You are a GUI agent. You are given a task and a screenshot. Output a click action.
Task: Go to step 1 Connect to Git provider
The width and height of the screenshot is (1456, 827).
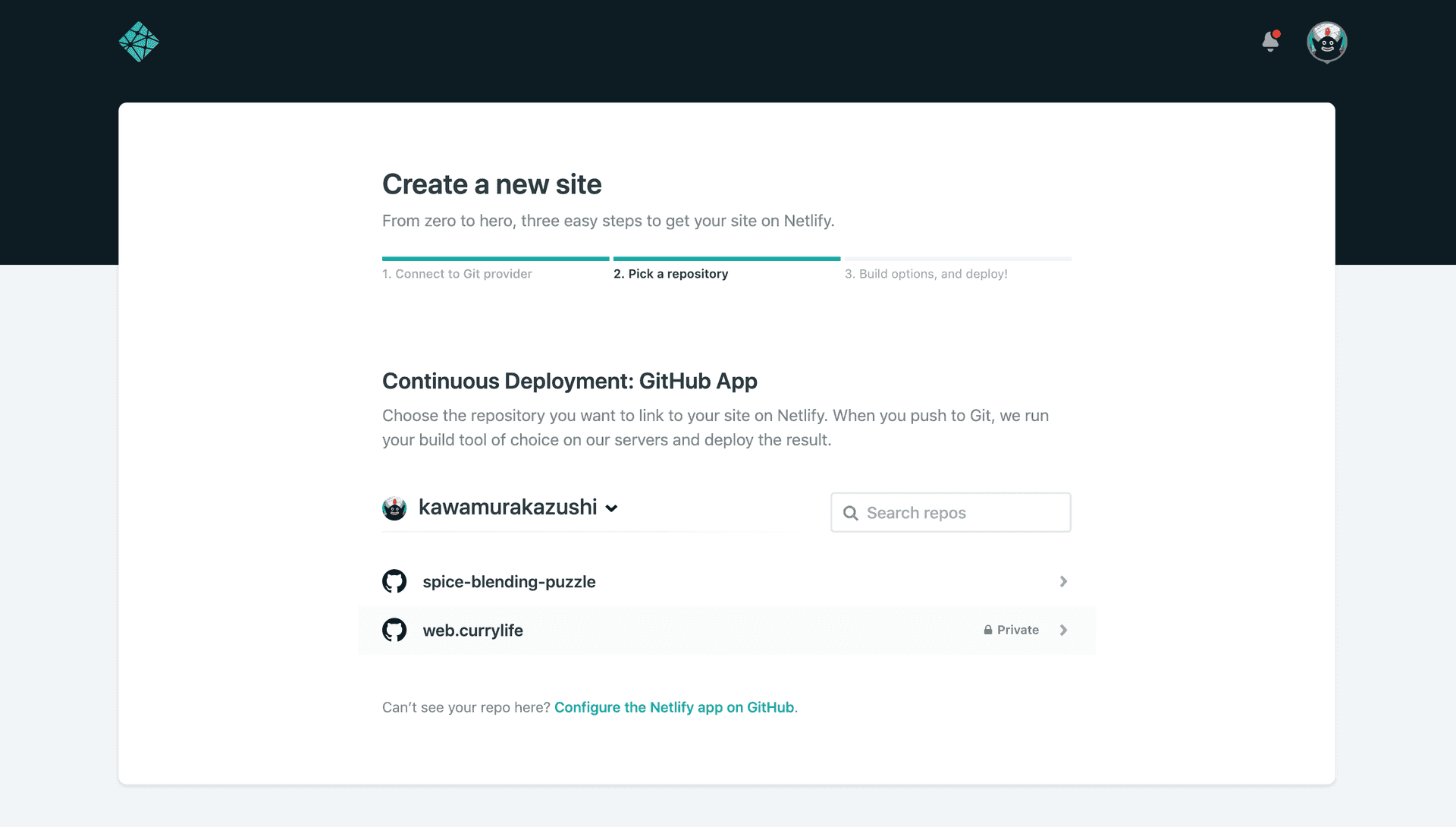point(457,274)
